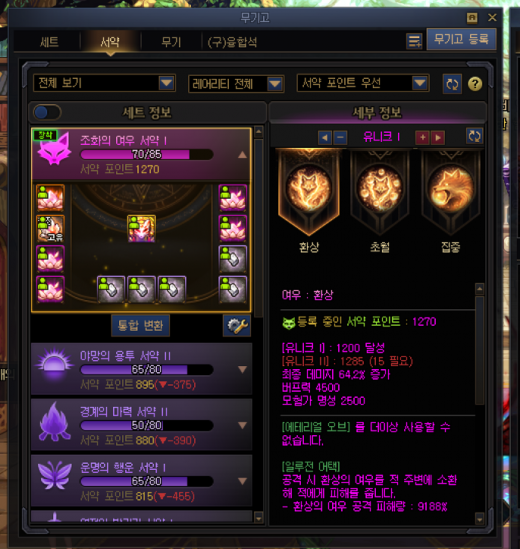Toggle the 세트 정보 switch
Image resolution: width=520 pixels, height=549 pixels.
[x=47, y=112]
